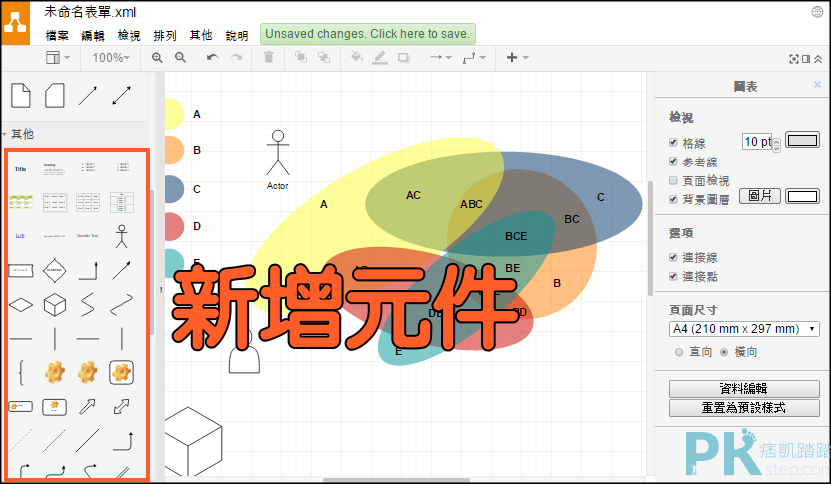The image size is (831, 484).
Task: Redo the last undone action
Action: click(236, 57)
